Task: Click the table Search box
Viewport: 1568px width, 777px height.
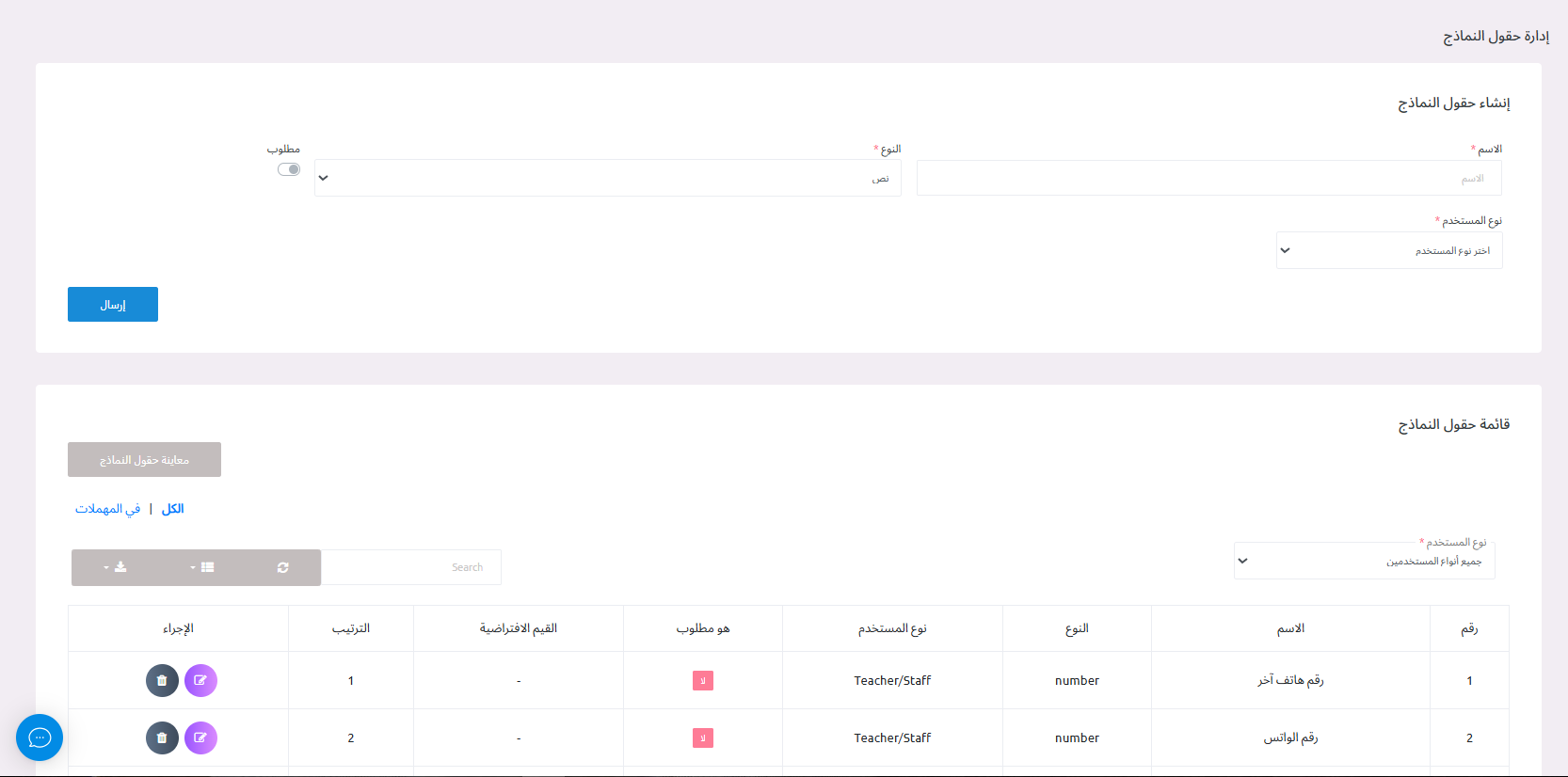Action: click(x=412, y=567)
